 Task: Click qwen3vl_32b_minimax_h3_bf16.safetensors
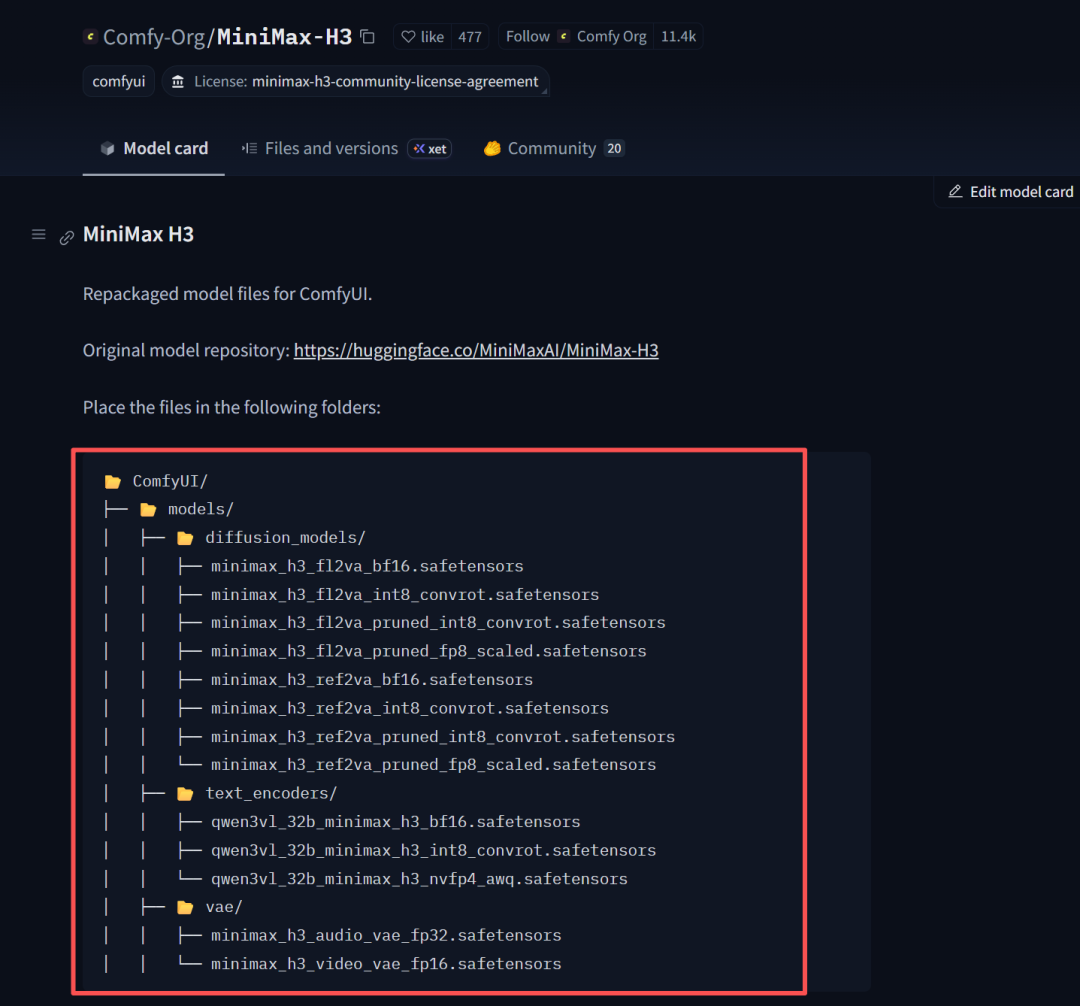[395, 822]
